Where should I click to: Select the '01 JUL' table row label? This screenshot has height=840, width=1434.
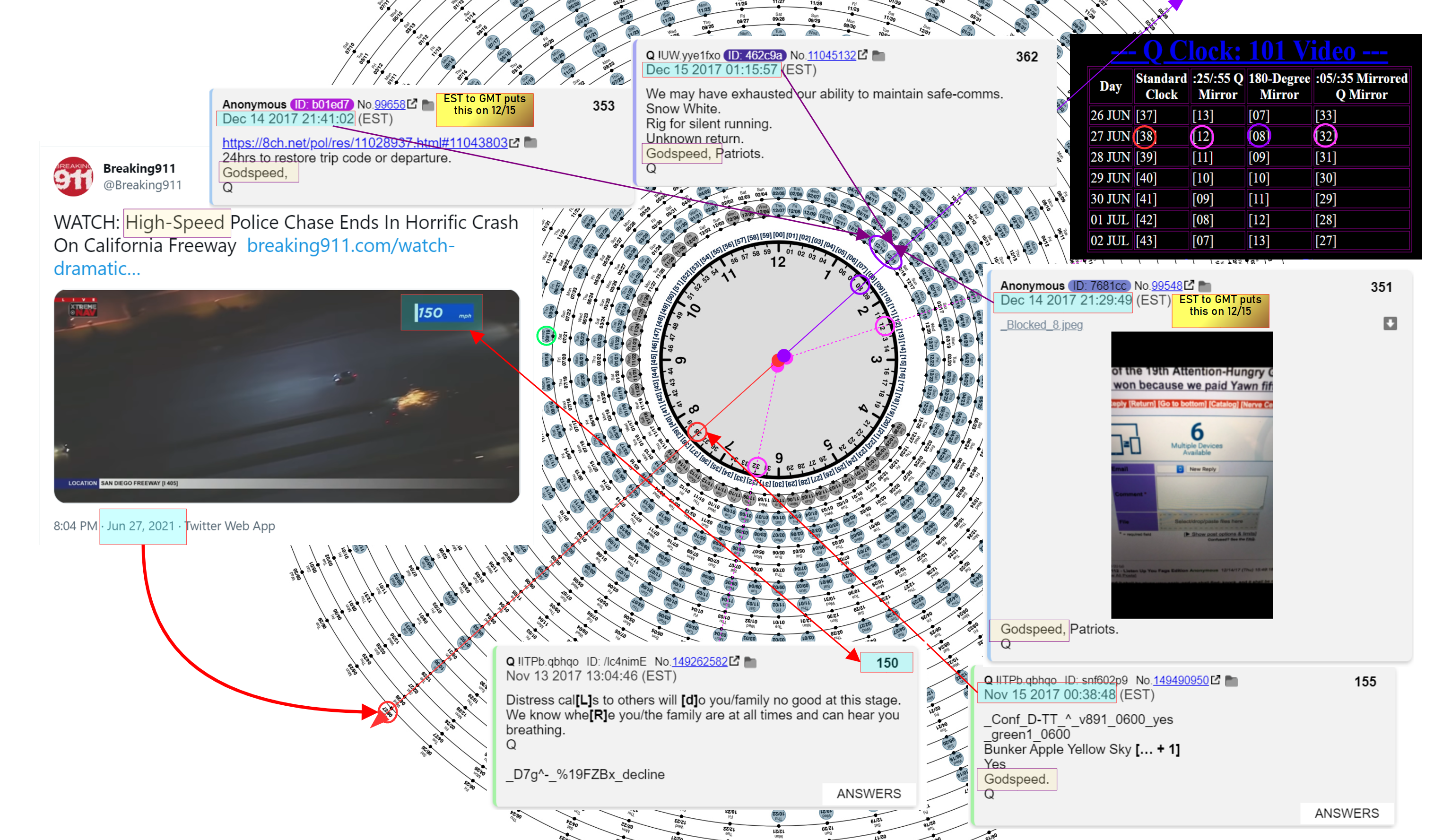pos(1110,220)
